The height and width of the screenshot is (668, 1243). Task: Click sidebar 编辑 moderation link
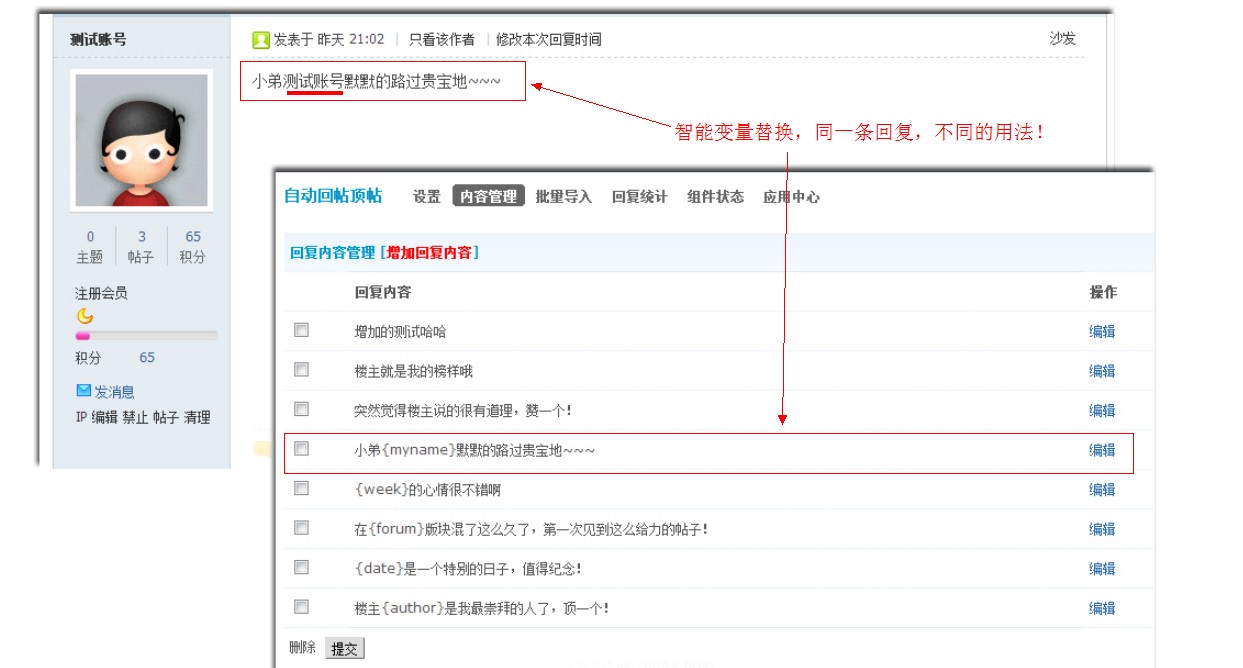[x=105, y=417]
